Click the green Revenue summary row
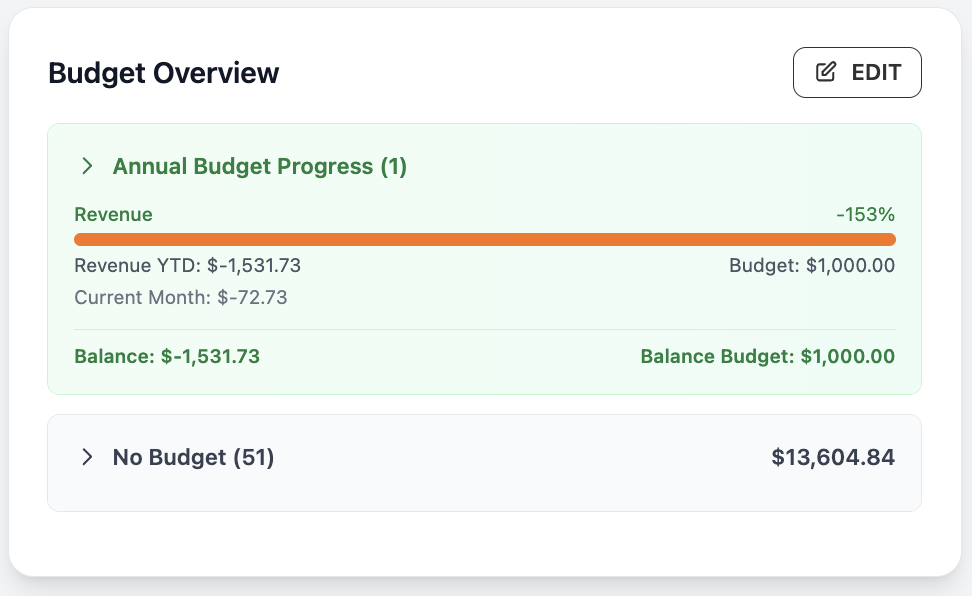This screenshot has height=596, width=972. pos(485,214)
